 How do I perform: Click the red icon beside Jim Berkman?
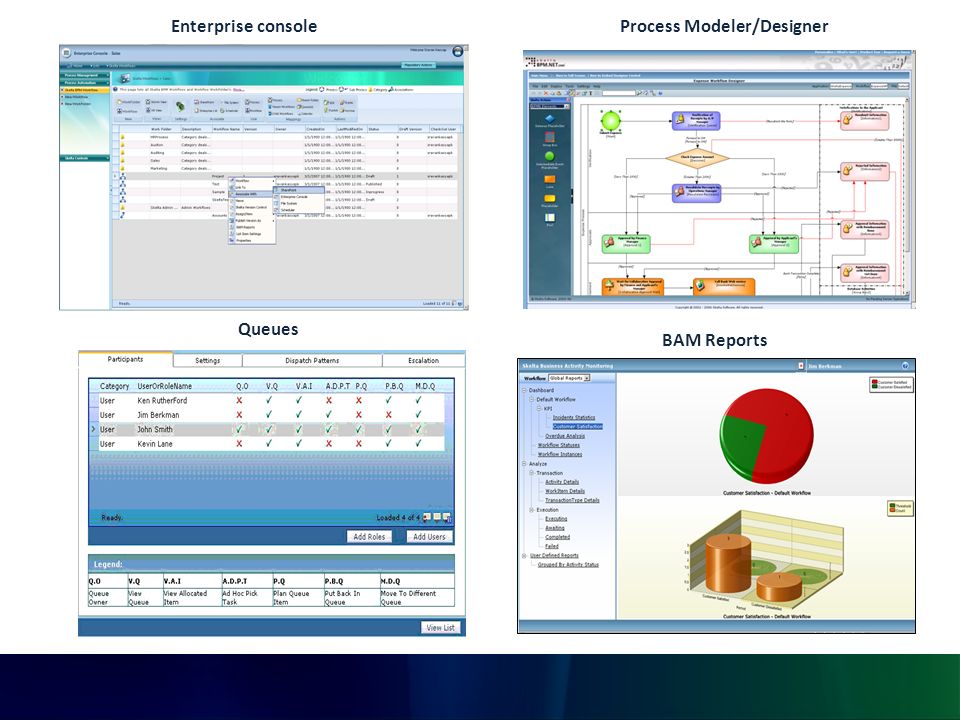click(800, 366)
